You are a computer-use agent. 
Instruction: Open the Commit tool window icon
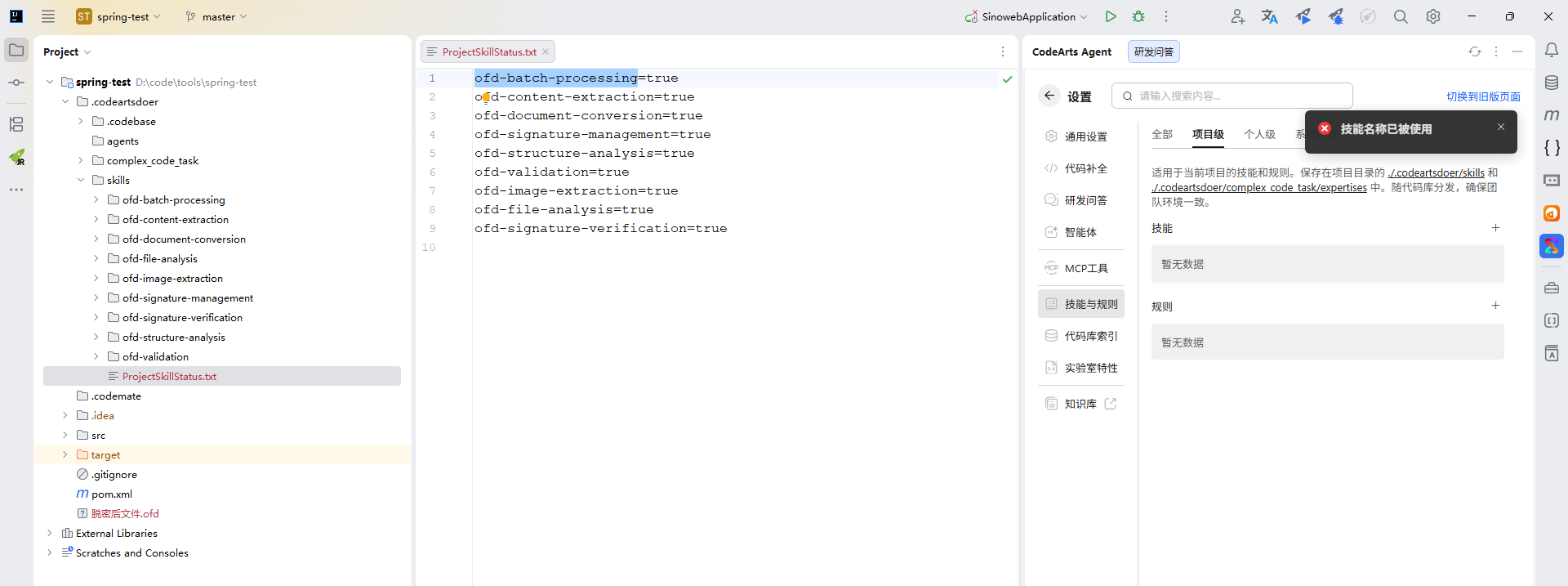click(x=16, y=83)
